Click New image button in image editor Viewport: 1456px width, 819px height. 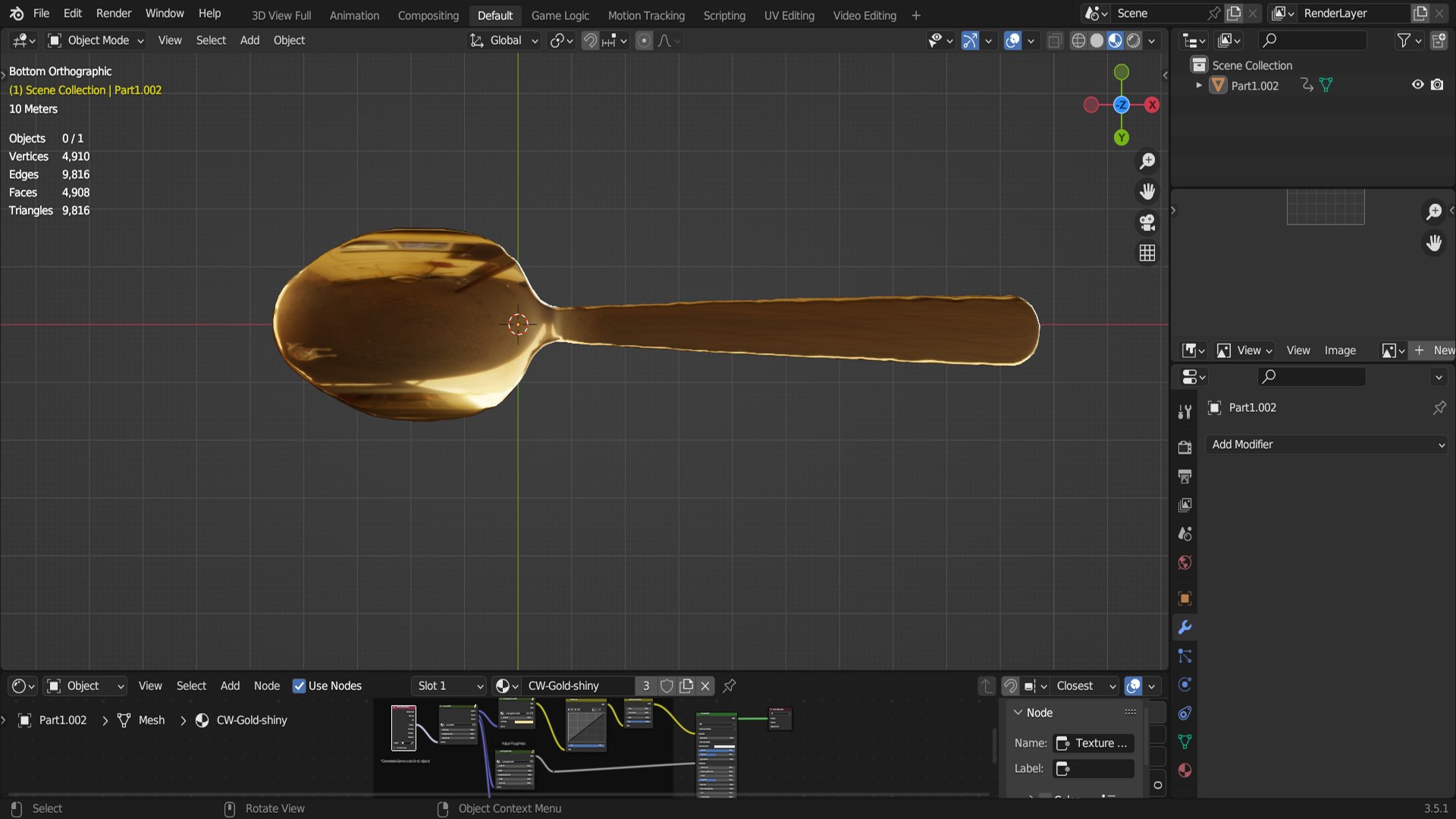point(1434,350)
